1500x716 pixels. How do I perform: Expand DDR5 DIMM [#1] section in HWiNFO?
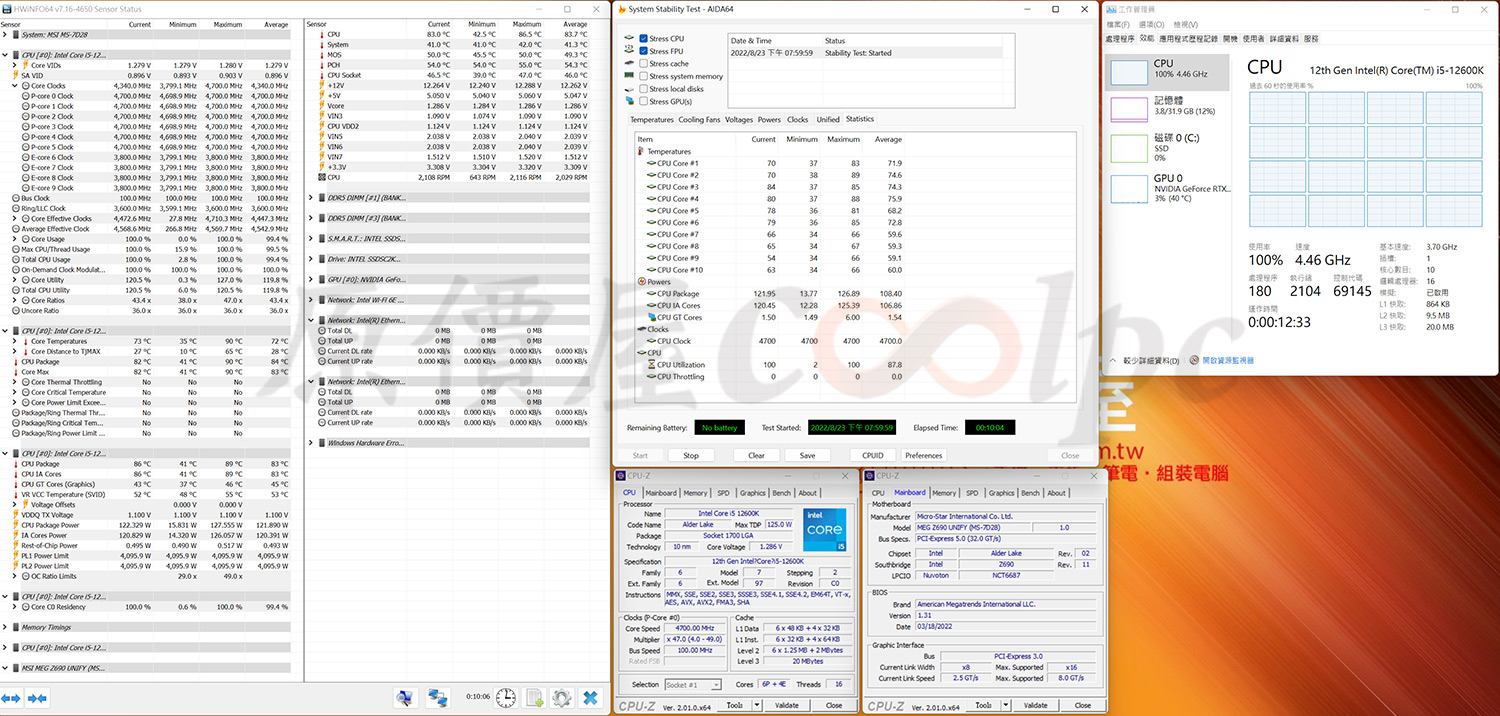(x=311, y=198)
